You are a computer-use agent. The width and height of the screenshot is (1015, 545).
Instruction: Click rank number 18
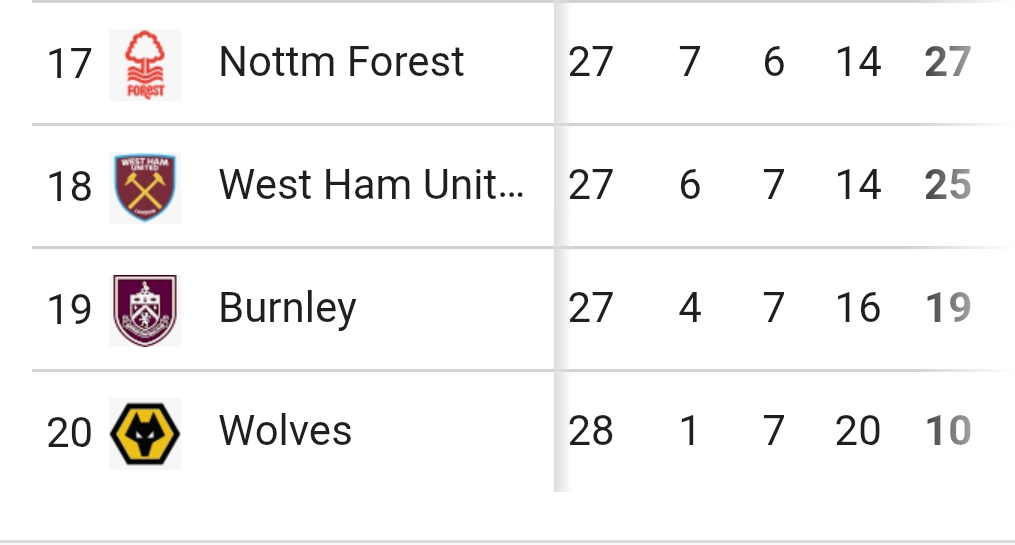pyautogui.click(x=69, y=187)
